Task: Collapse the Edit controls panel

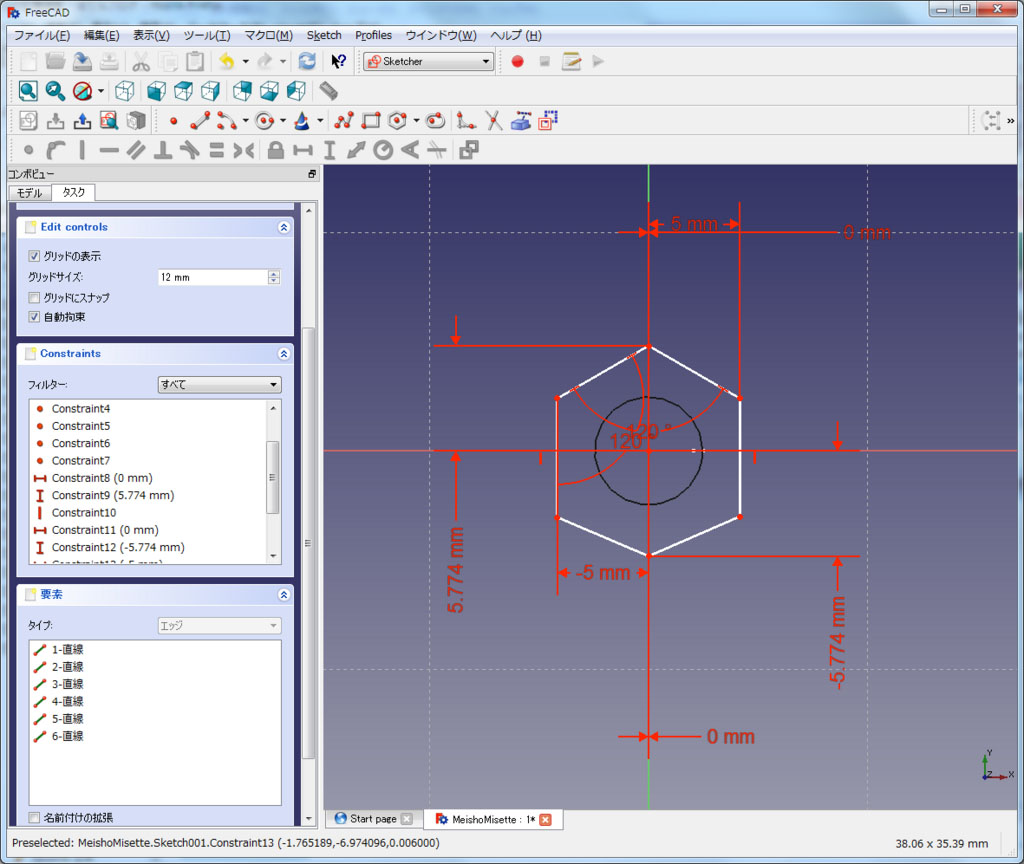Action: coord(284,227)
